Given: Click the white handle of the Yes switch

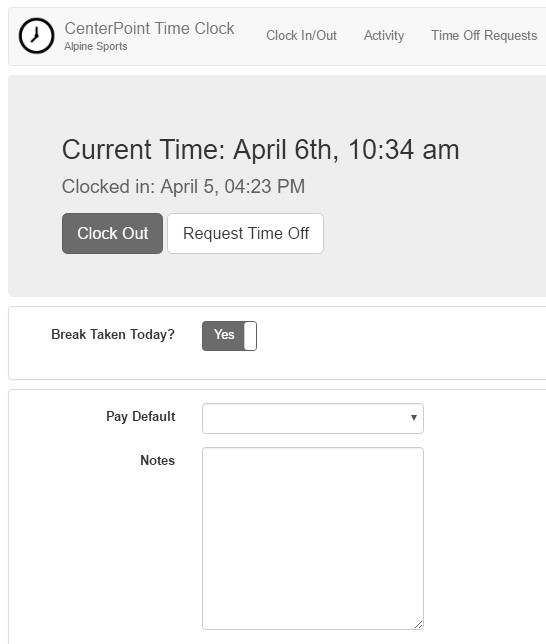Looking at the screenshot, I should [250, 336].
